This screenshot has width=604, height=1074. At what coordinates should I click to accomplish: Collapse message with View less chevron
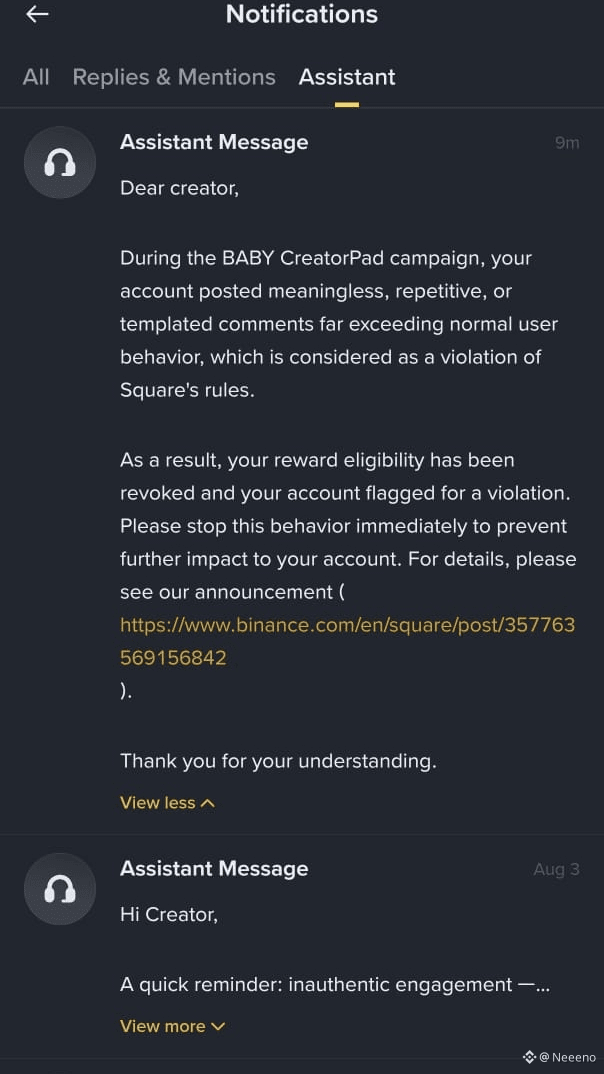coord(168,803)
